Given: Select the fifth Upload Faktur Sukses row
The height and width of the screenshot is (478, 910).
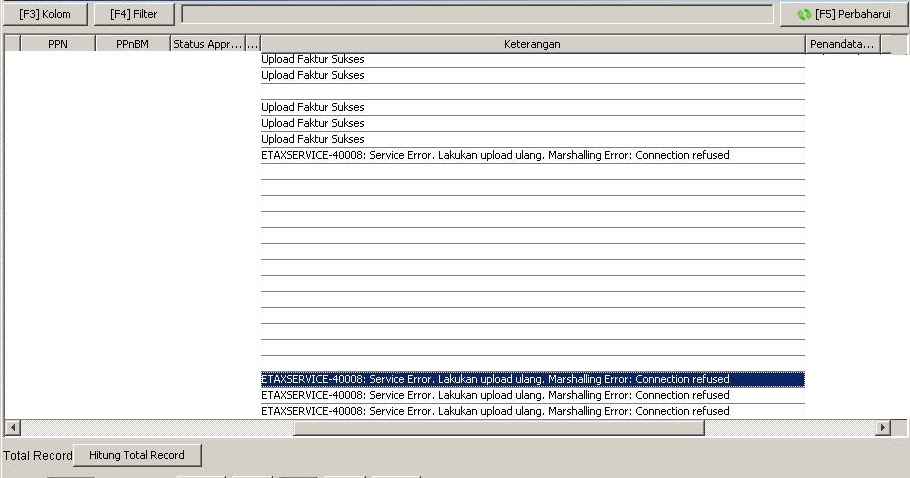Looking at the screenshot, I should point(532,139).
